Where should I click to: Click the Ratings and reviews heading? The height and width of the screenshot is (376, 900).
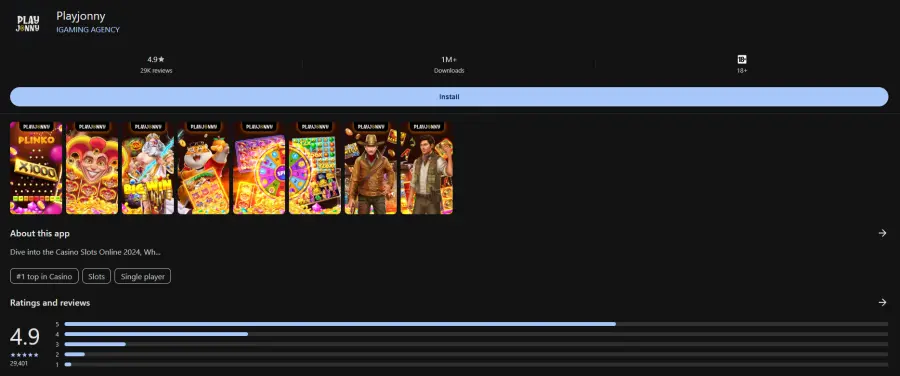50,303
